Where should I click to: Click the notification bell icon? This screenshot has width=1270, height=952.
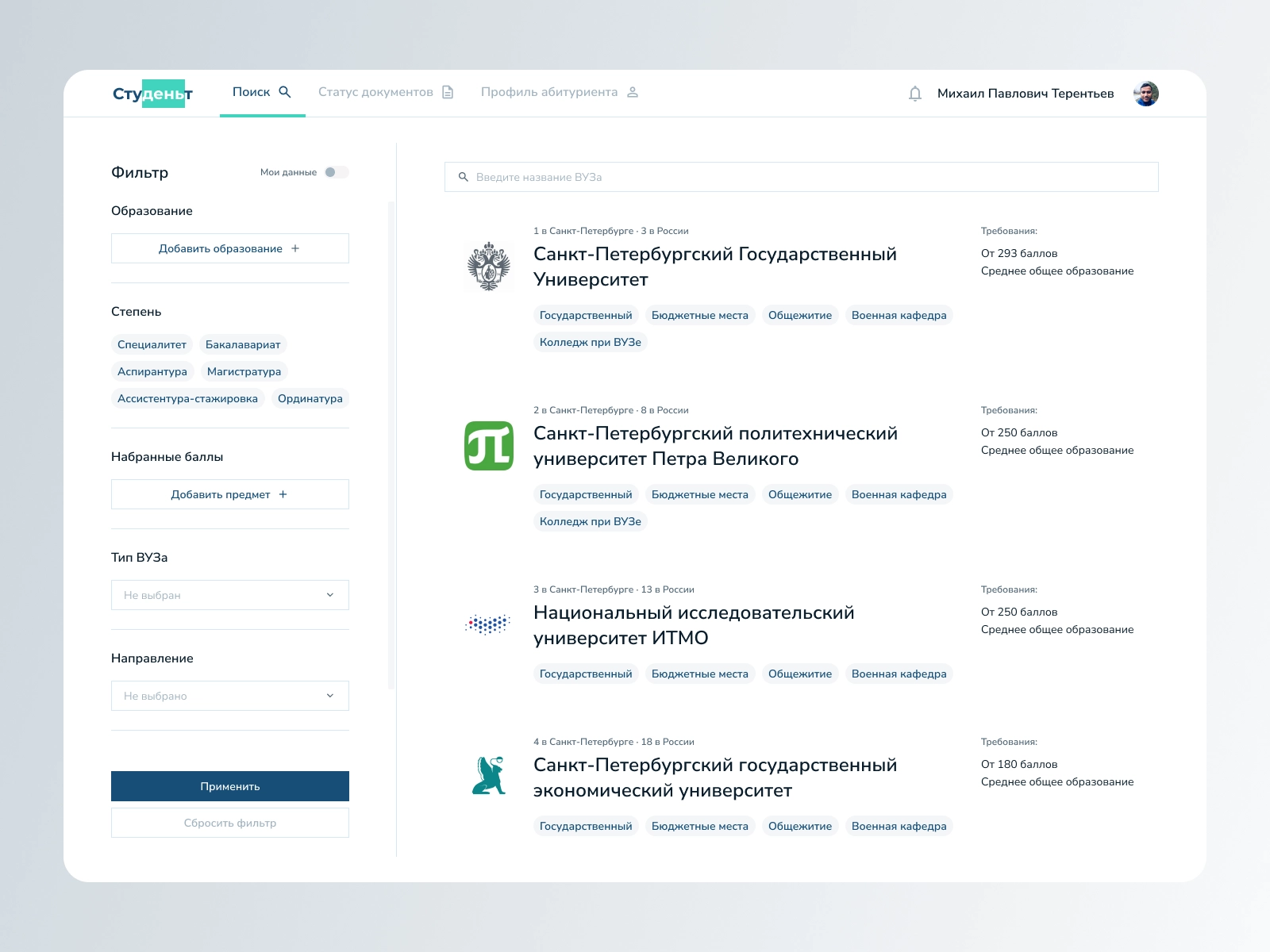915,94
